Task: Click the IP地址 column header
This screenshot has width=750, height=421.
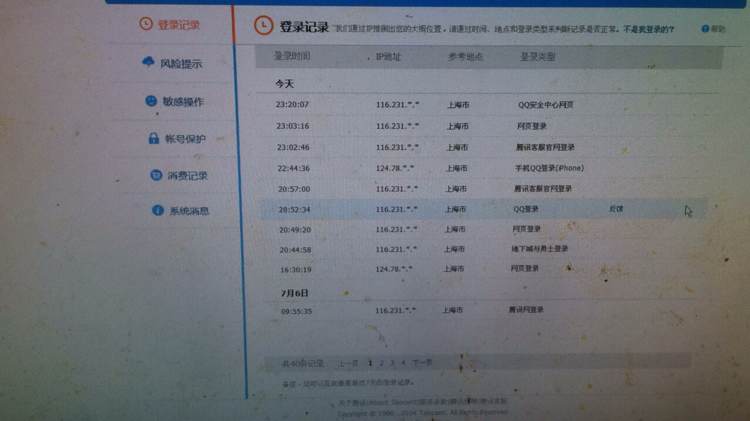Action: pos(388,56)
